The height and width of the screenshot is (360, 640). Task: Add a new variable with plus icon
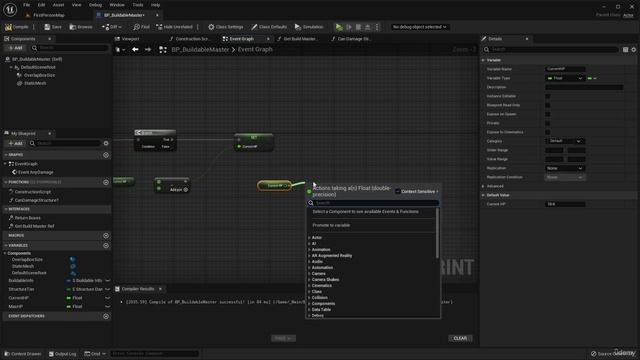click(x=106, y=246)
